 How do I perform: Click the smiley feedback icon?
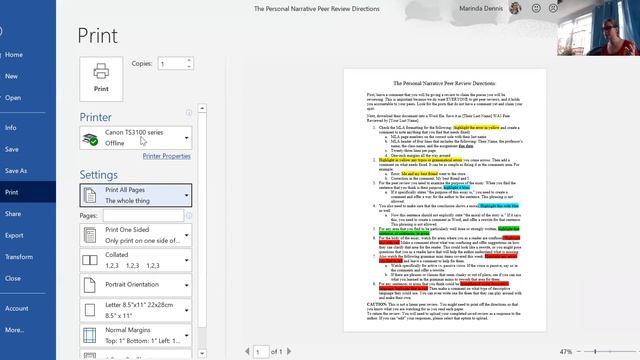point(536,8)
